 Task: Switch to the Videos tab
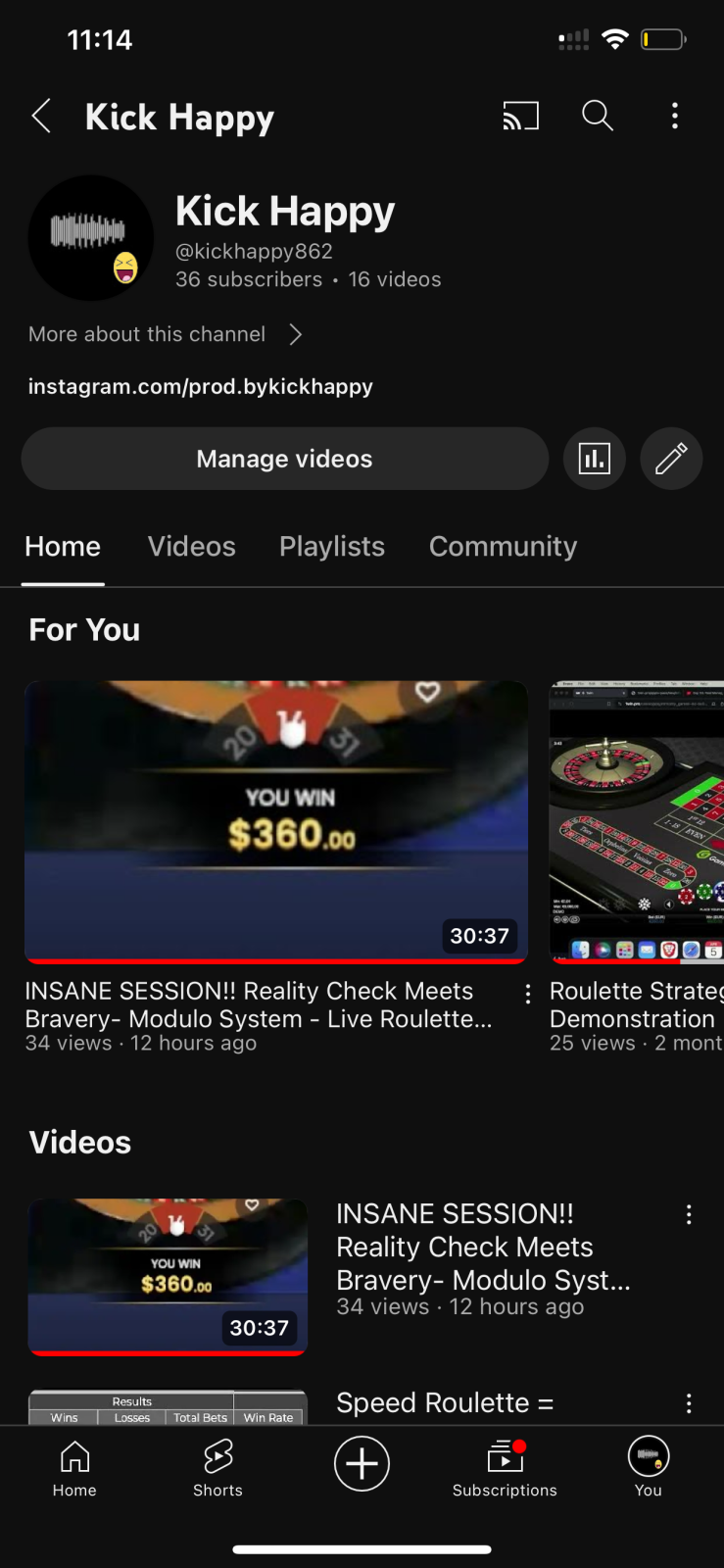point(192,546)
